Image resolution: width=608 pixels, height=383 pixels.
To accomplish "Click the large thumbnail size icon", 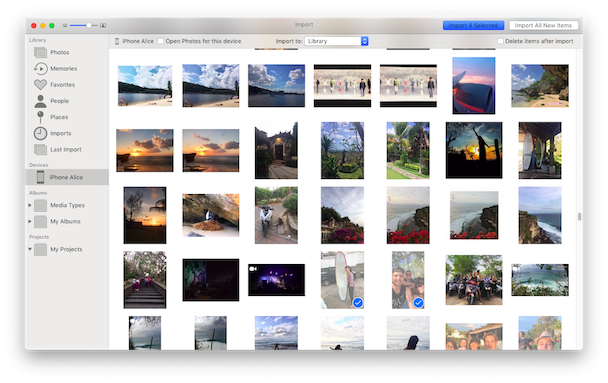I will tap(103, 26).
